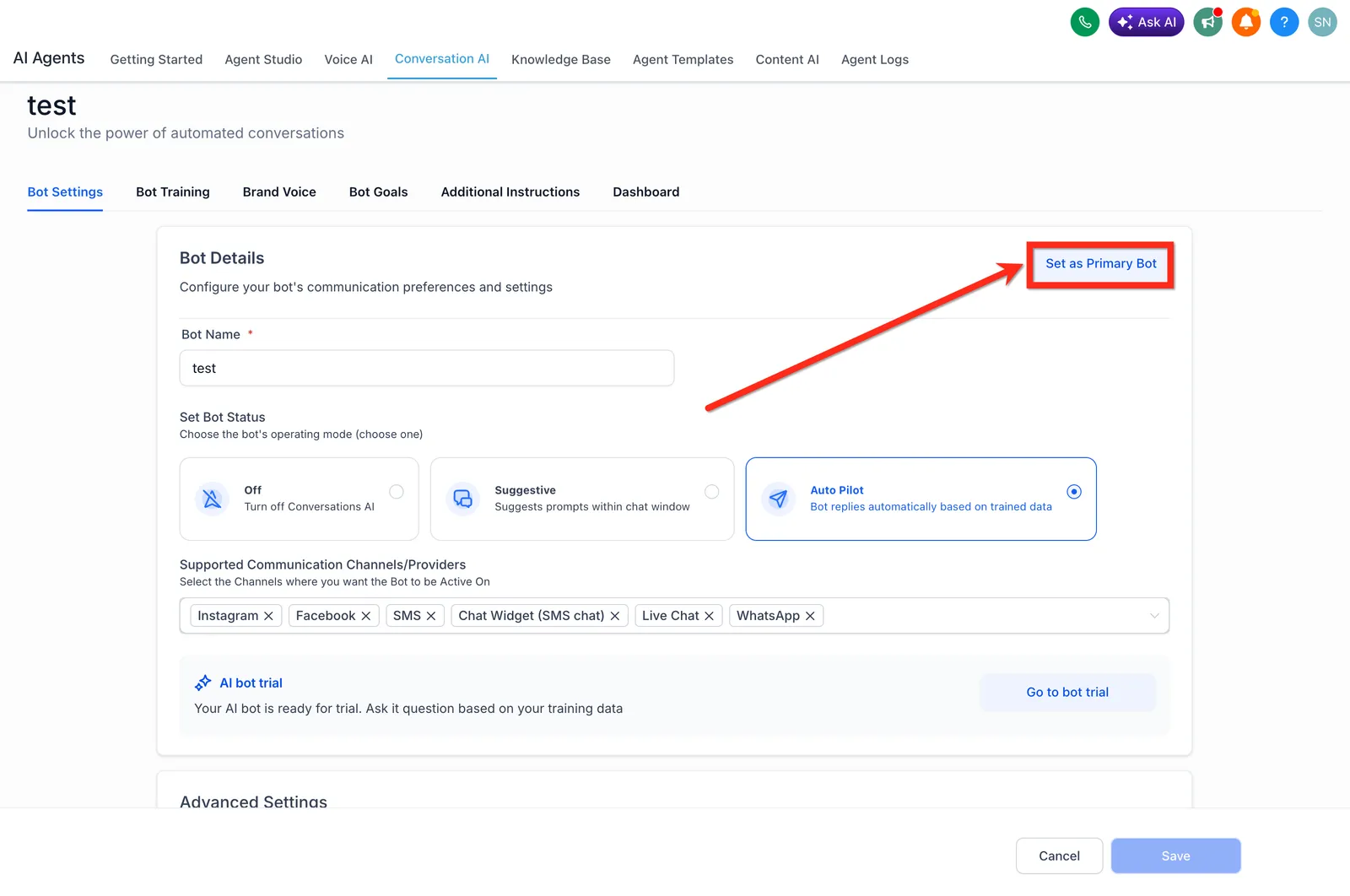Select the Suggestive bot status radio
Viewport: 1350px width, 896px height.
click(x=712, y=492)
